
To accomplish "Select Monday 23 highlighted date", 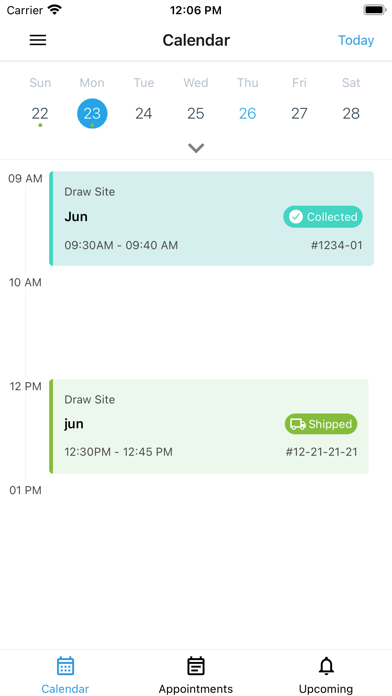I will (92, 114).
